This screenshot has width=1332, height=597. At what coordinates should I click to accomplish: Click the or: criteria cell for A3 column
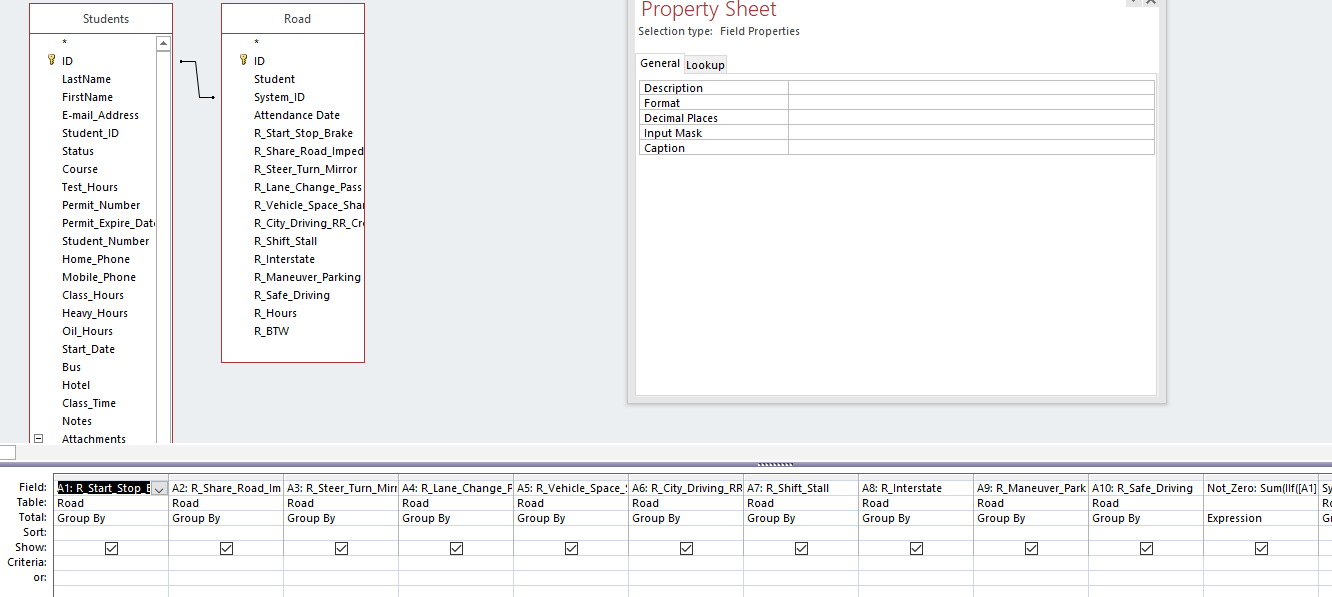(341, 578)
